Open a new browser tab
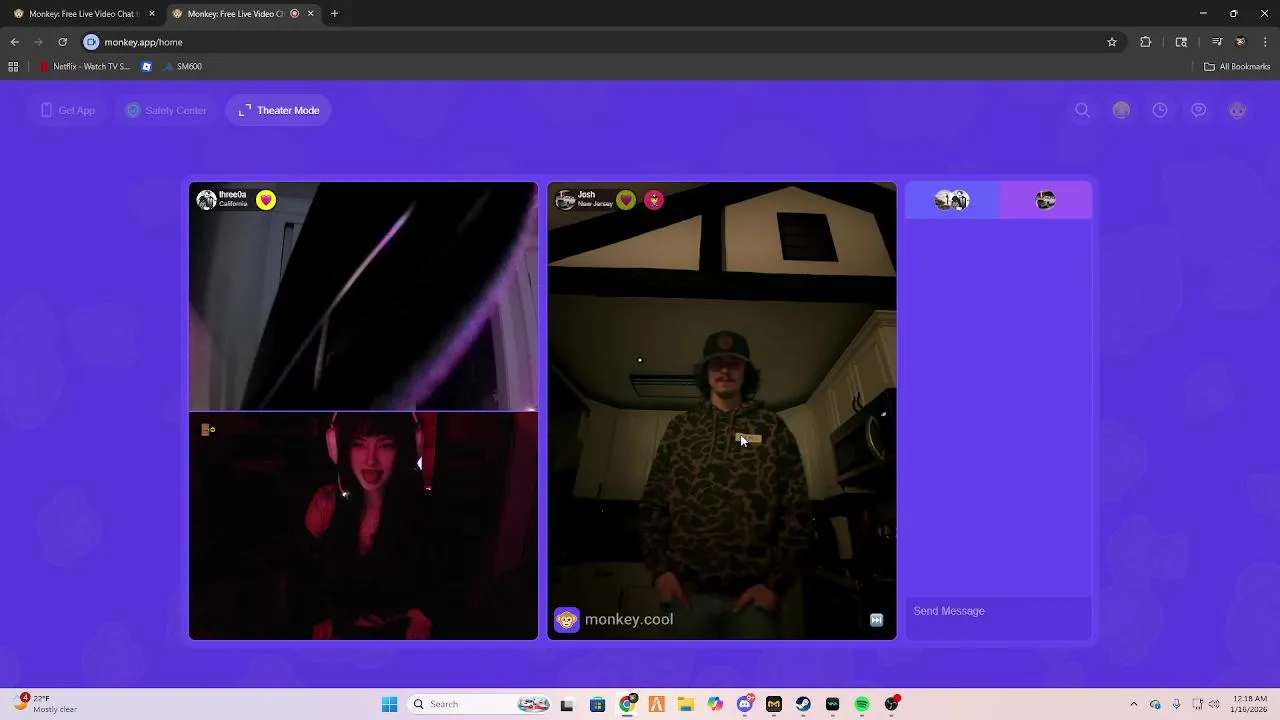 coord(334,14)
